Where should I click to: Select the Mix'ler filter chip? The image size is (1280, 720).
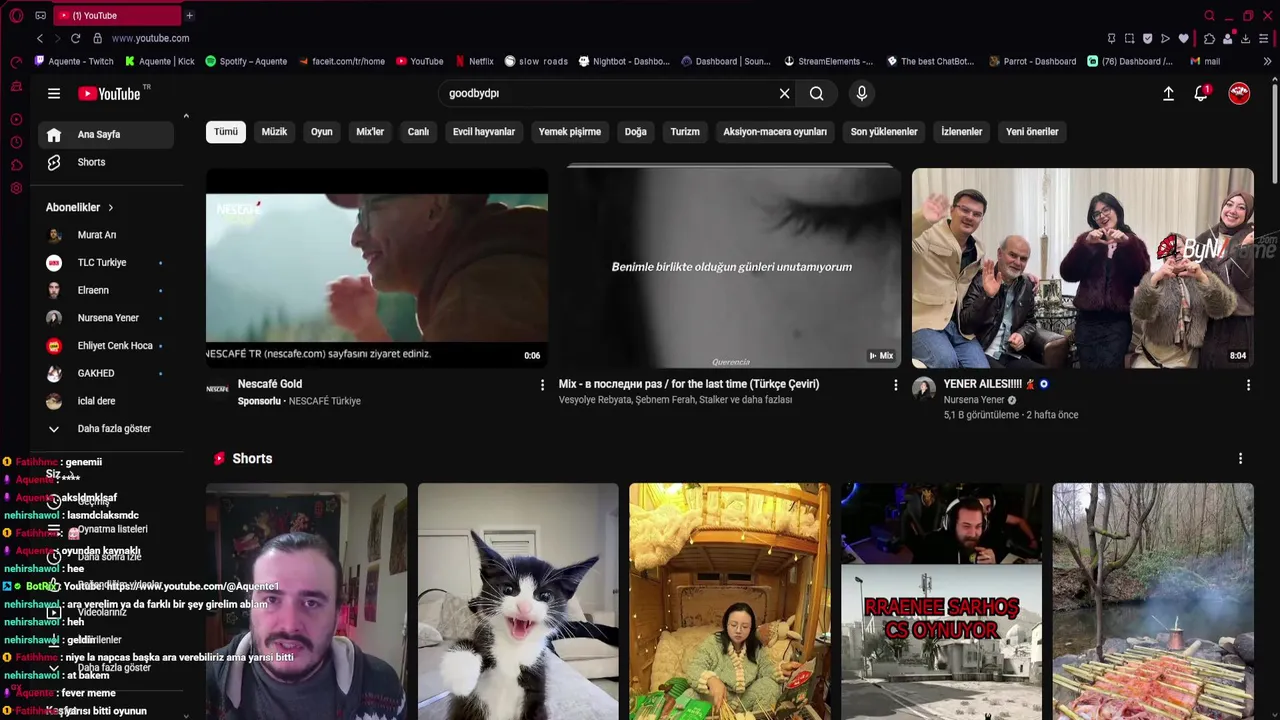[370, 131]
